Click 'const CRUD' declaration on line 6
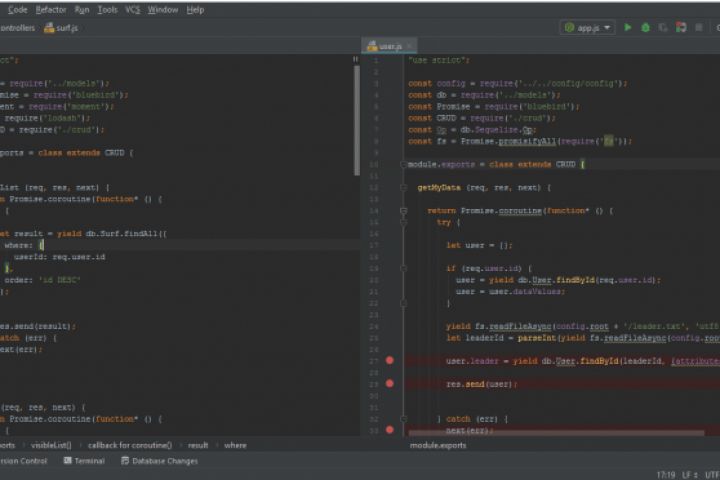This screenshot has height=480, width=720. (x=432, y=118)
